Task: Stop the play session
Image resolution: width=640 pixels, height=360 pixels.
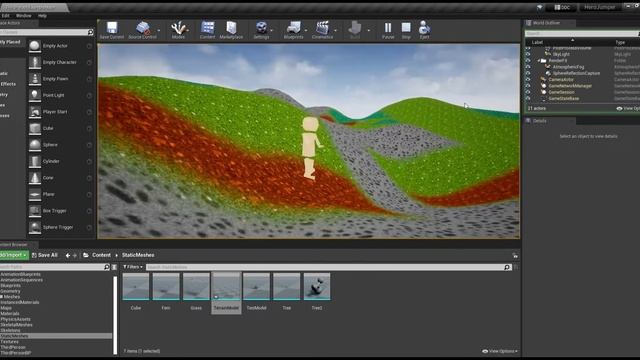Action: tap(406, 28)
